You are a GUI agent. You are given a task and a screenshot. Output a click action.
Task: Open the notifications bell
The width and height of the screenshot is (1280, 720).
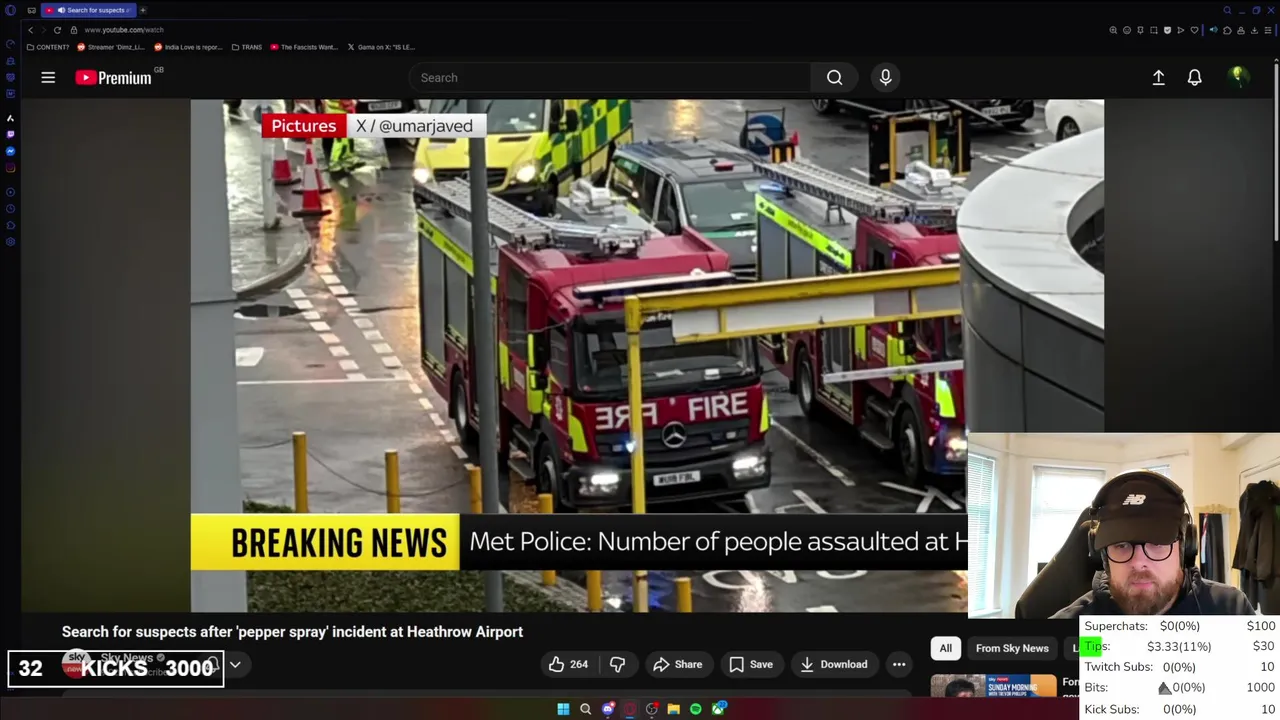tap(1194, 77)
